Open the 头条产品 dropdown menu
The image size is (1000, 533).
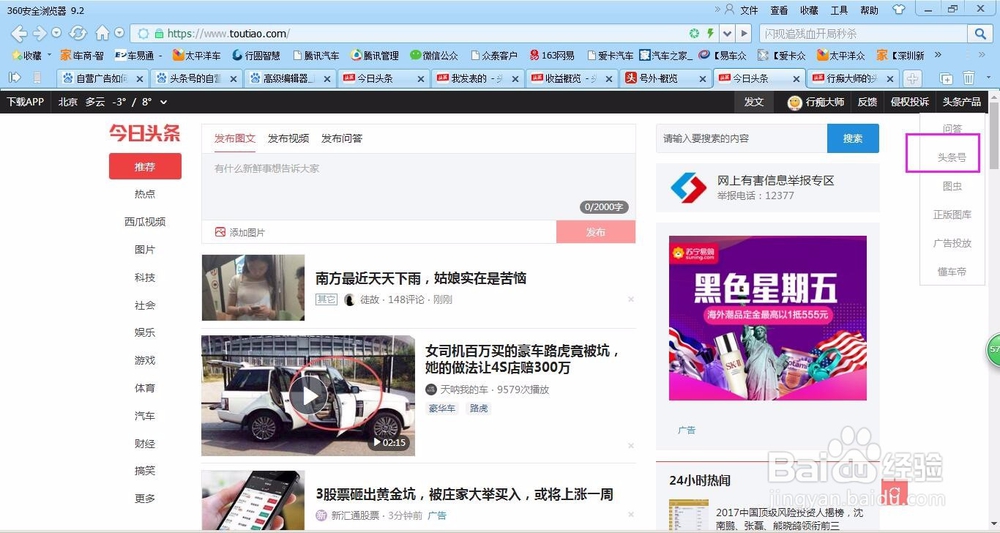pyautogui.click(x=962, y=102)
